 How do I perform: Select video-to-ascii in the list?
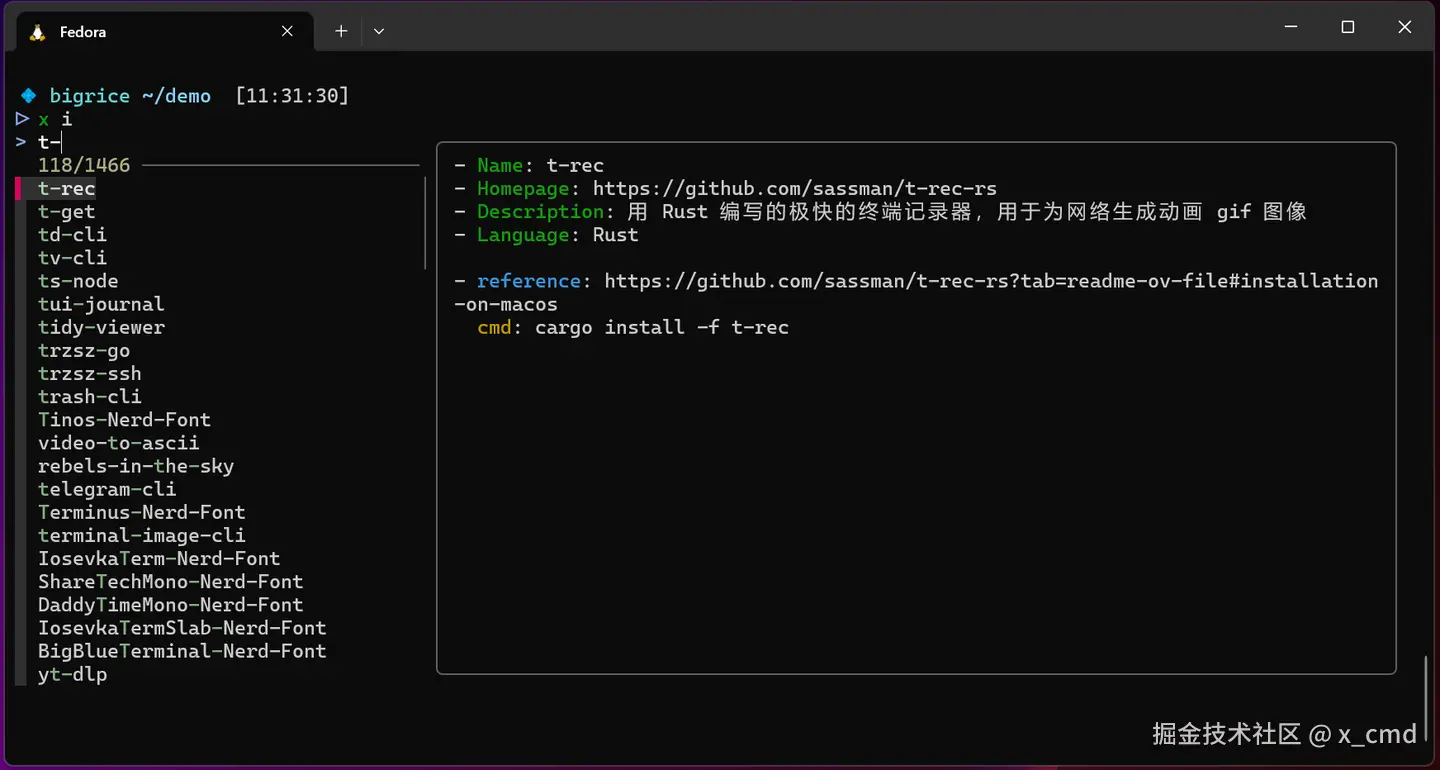(x=119, y=442)
